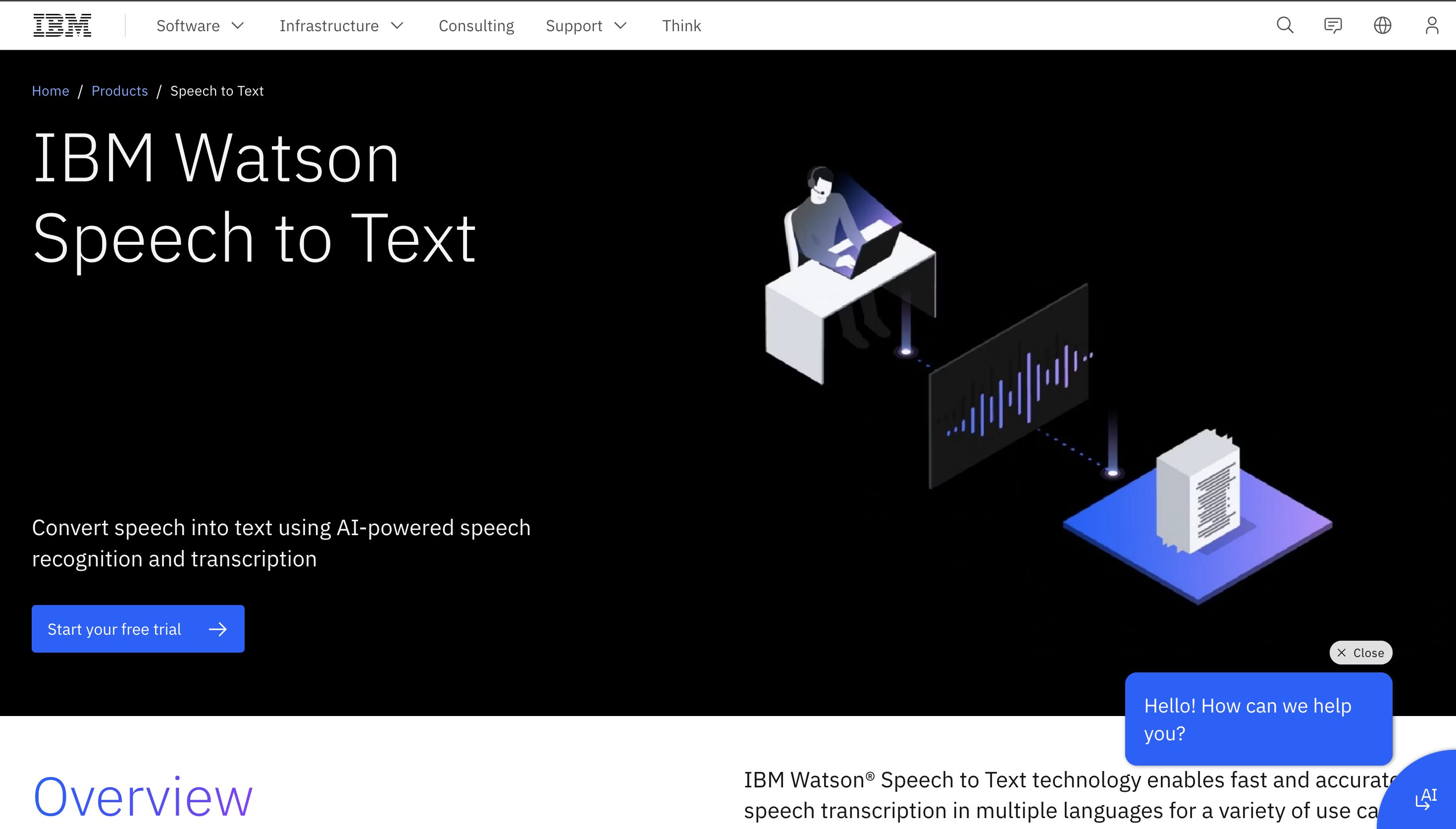
Task: Expand the Software menu chevron
Action: coord(238,26)
